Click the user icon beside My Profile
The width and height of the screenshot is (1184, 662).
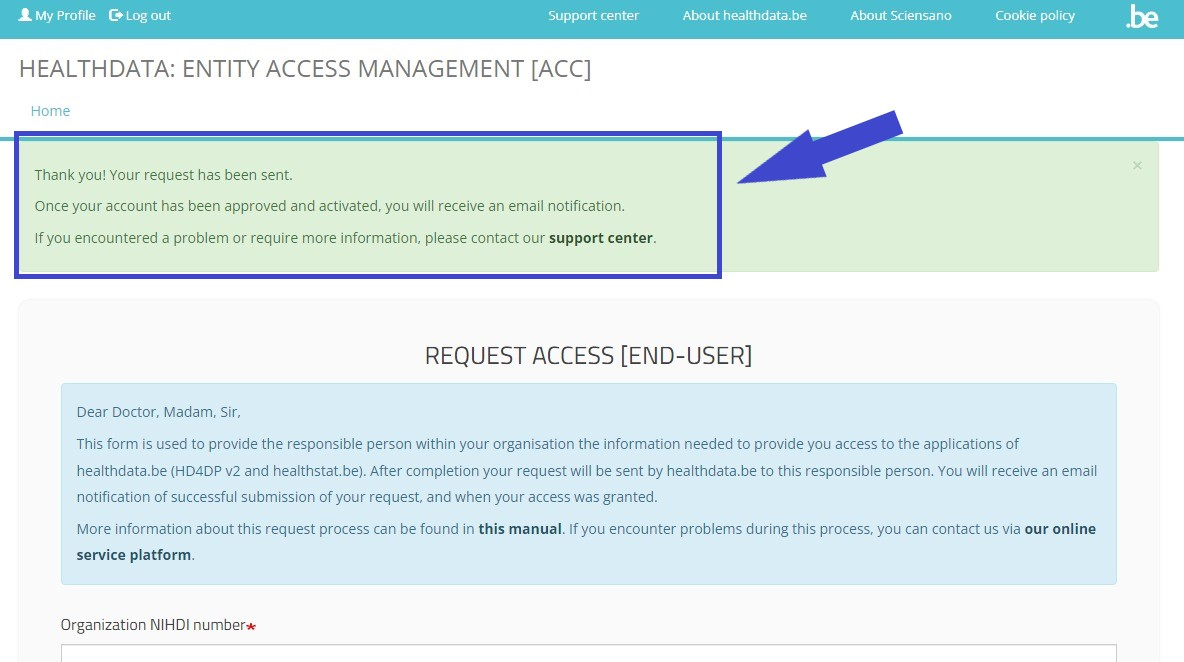25,15
